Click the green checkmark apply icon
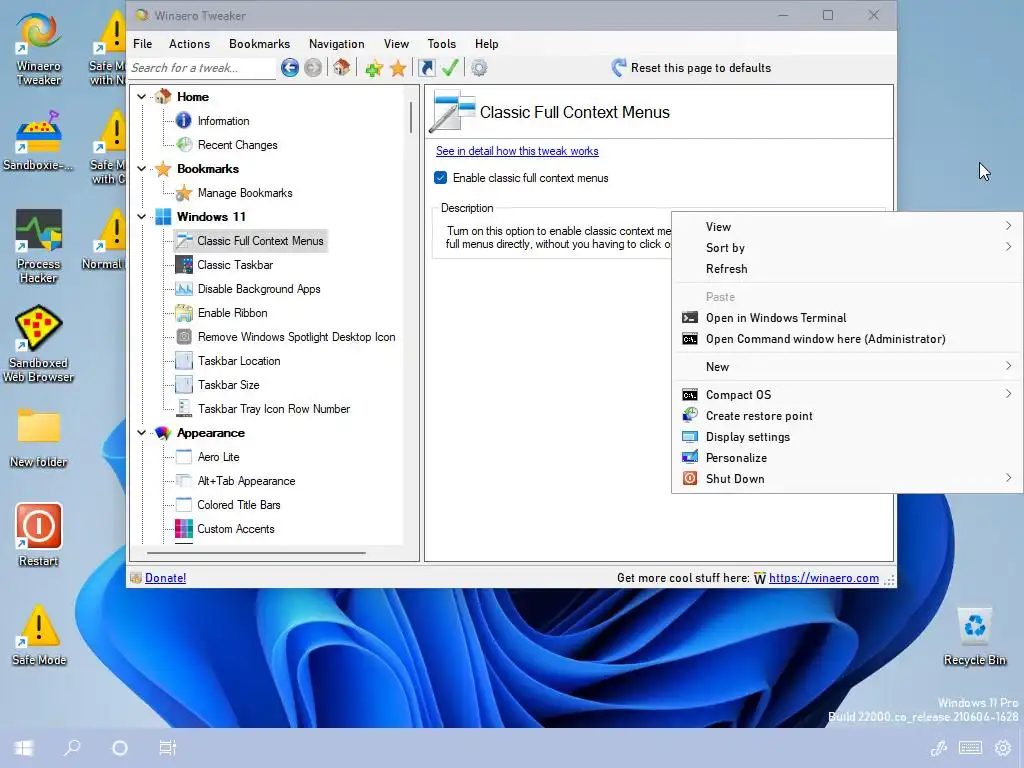This screenshot has width=1024, height=768. click(450, 67)
